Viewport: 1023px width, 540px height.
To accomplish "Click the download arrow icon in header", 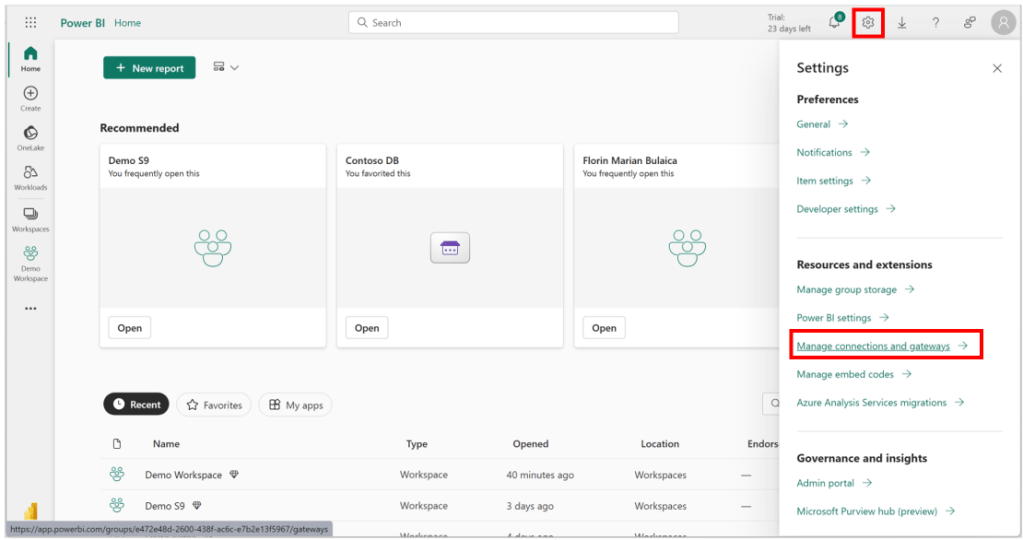I will tap(901, 23).
